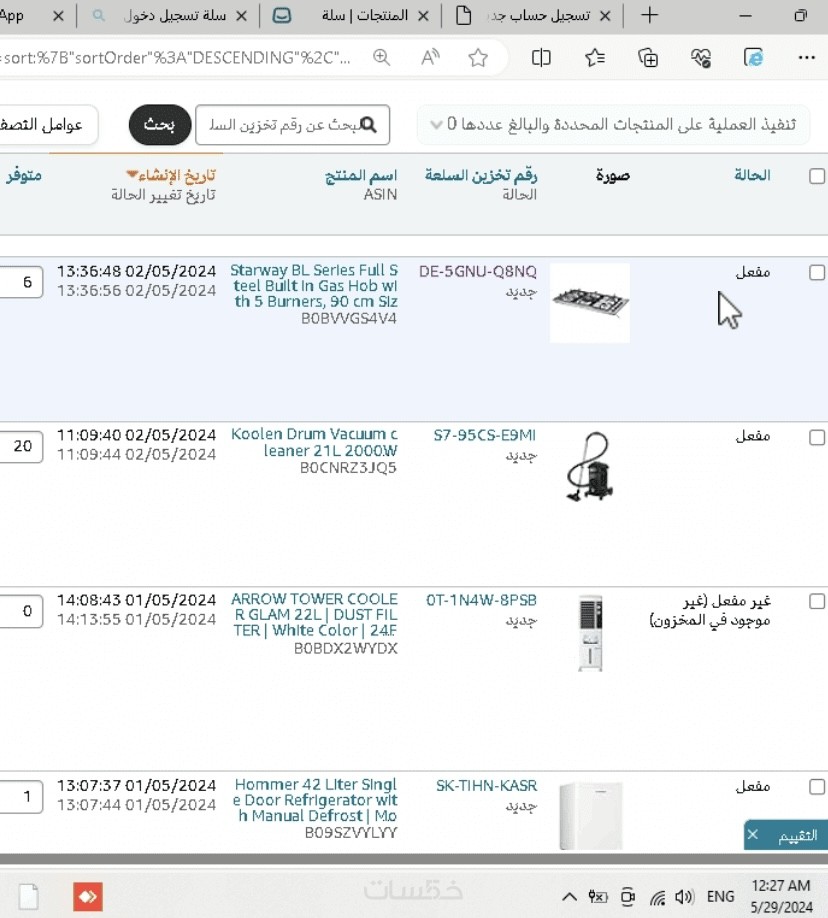Check the box for SK-TIHN-KASR row
Screen dimensions: 828x918
point(817,787)
